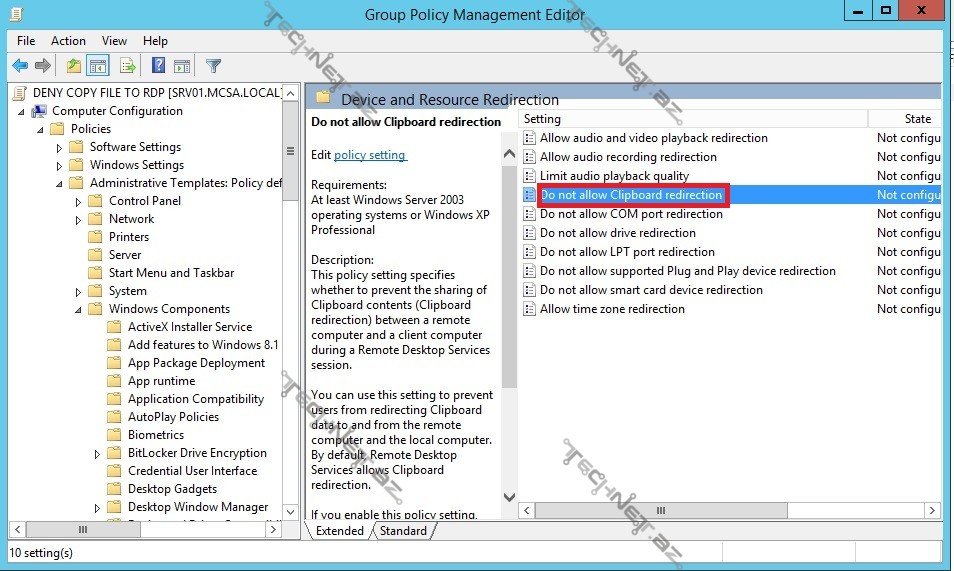Viewport: 954px width, 571px height.
Task: Expand BitLocker Drive Encryption node
Action: 97,454
